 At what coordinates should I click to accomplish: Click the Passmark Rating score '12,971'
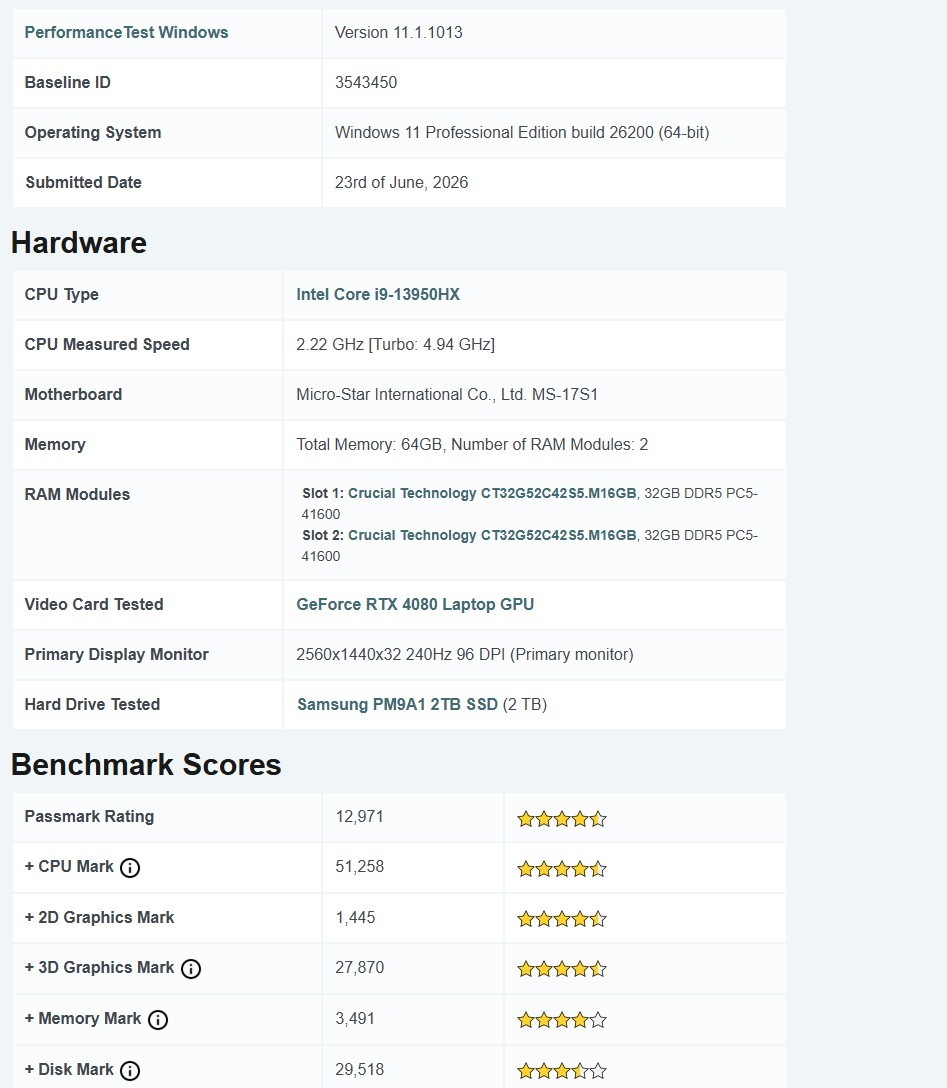click(x=359, y=817)
